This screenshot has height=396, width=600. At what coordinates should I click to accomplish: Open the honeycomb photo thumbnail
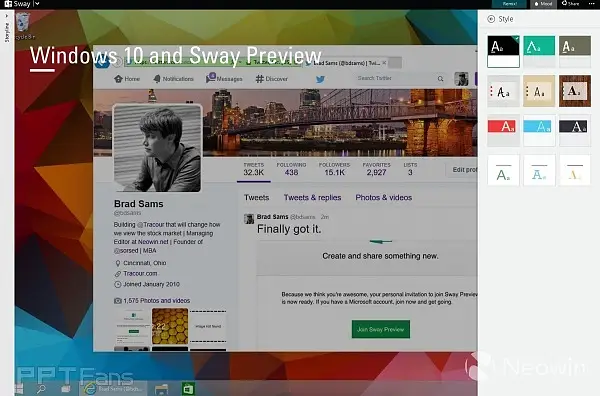(170, 326)
